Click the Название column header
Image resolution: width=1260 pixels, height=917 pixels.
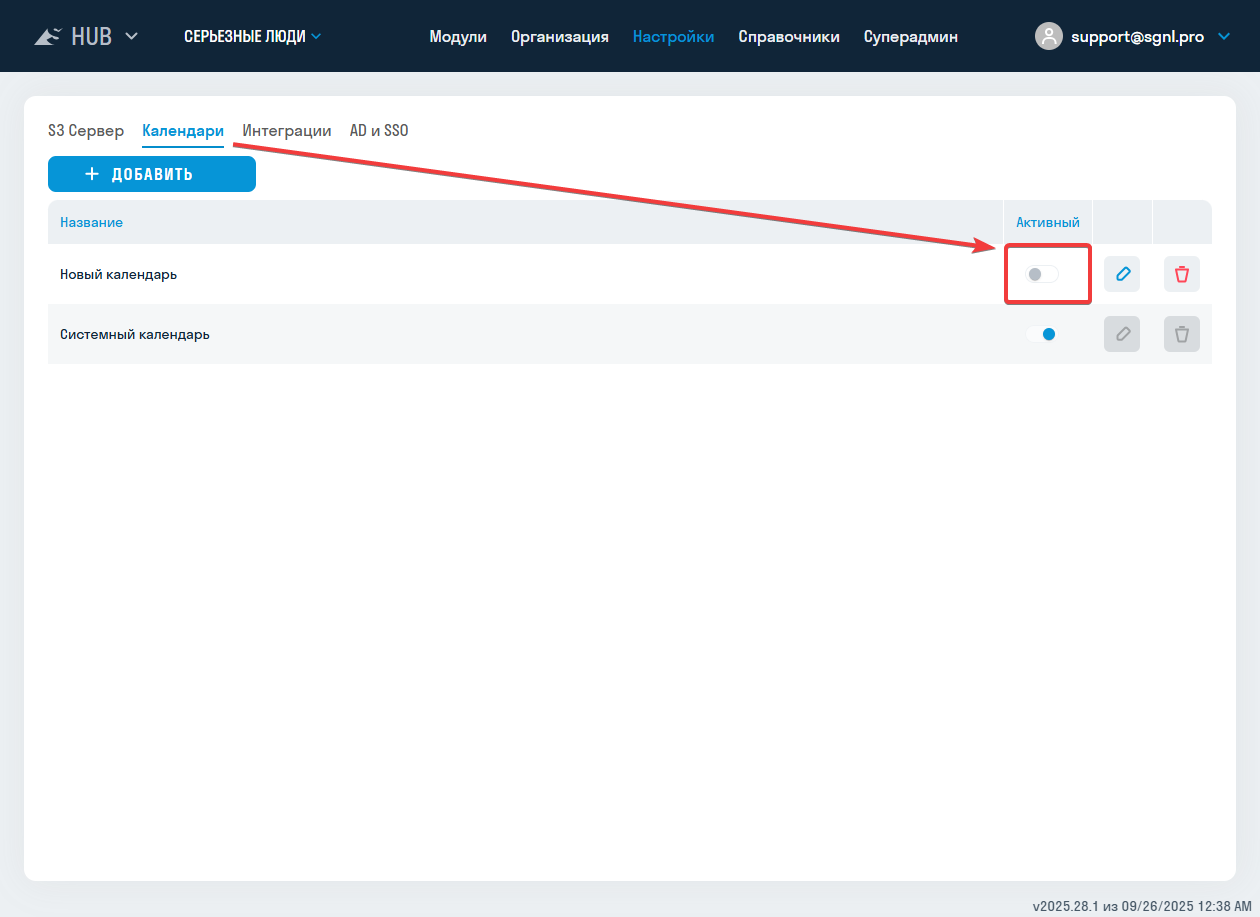click(91, 222)
